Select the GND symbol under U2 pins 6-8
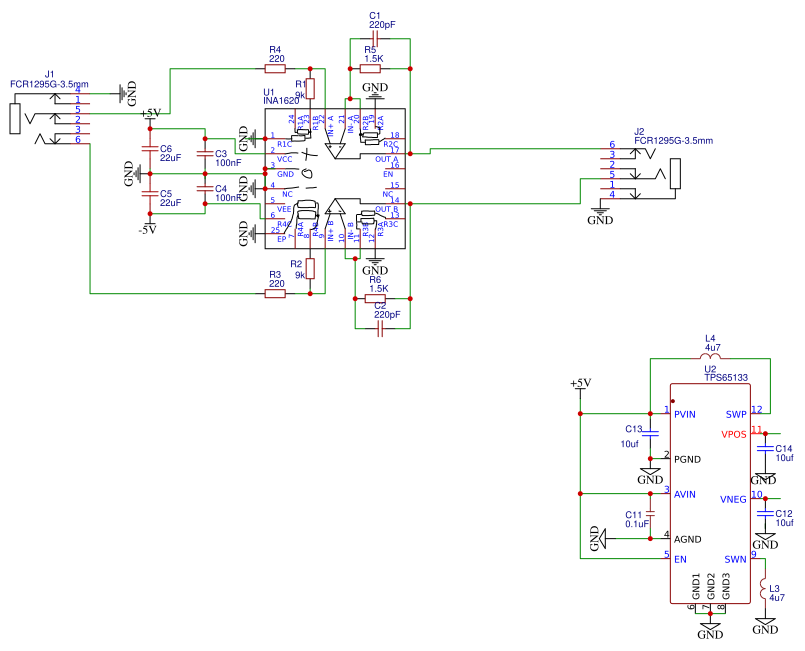The width and height of the screenshot is (805, 651). 710,631
